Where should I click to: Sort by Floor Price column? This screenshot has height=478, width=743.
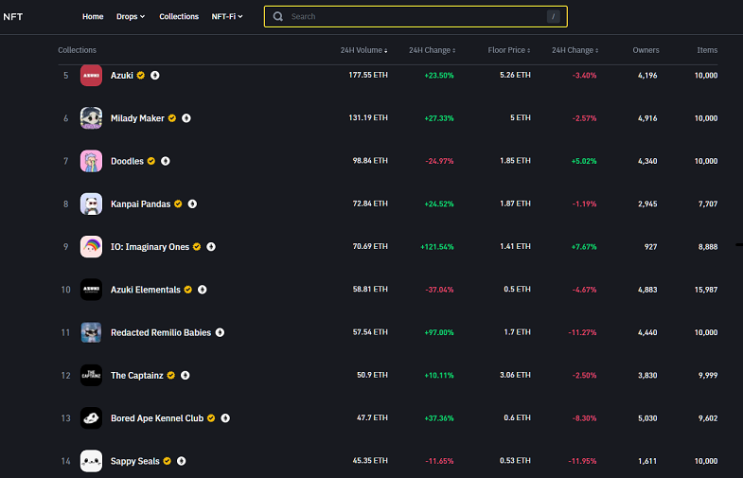click(509, 50)
